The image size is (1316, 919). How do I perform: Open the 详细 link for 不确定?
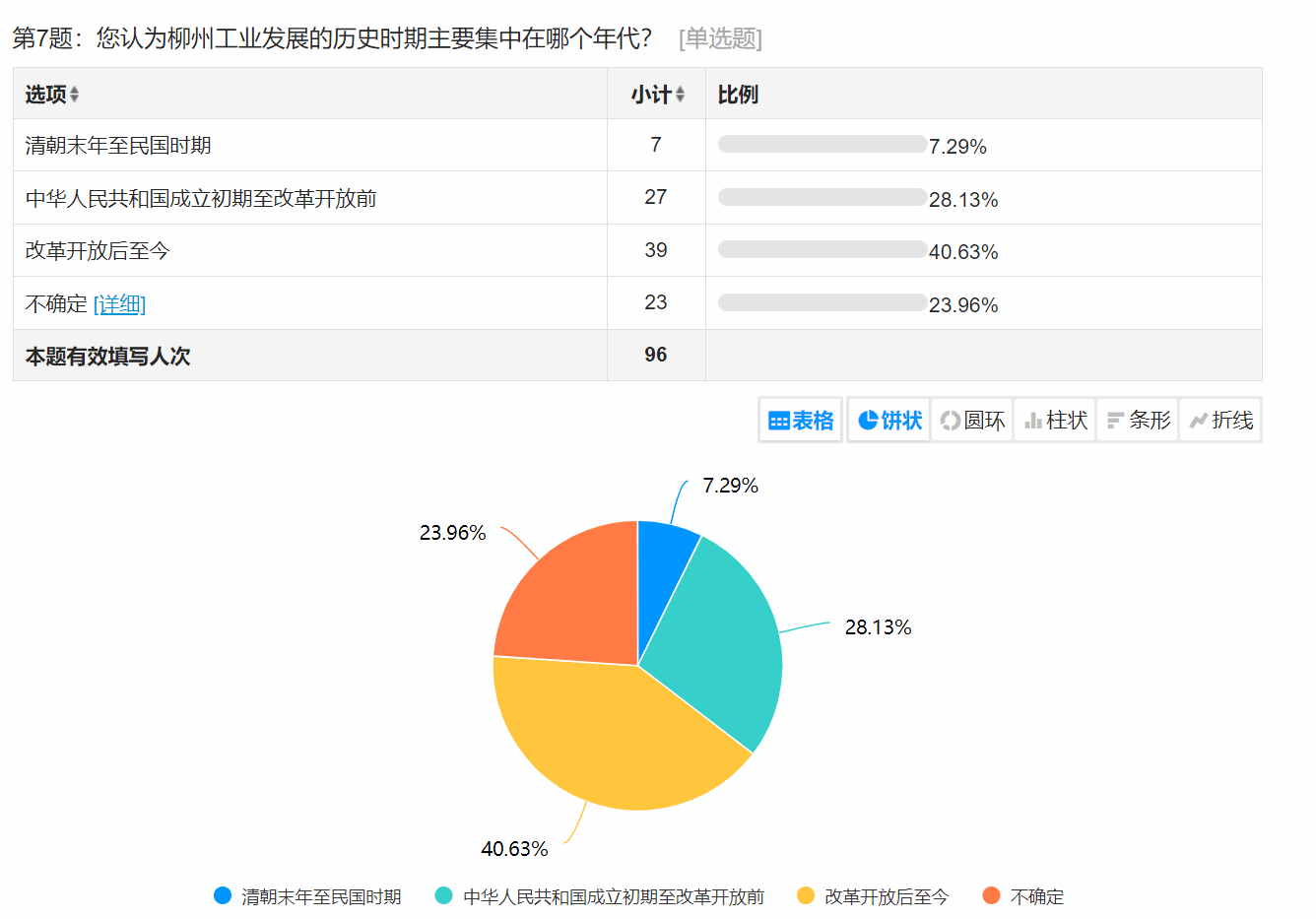pyautogui.click(x=119, y=304)
